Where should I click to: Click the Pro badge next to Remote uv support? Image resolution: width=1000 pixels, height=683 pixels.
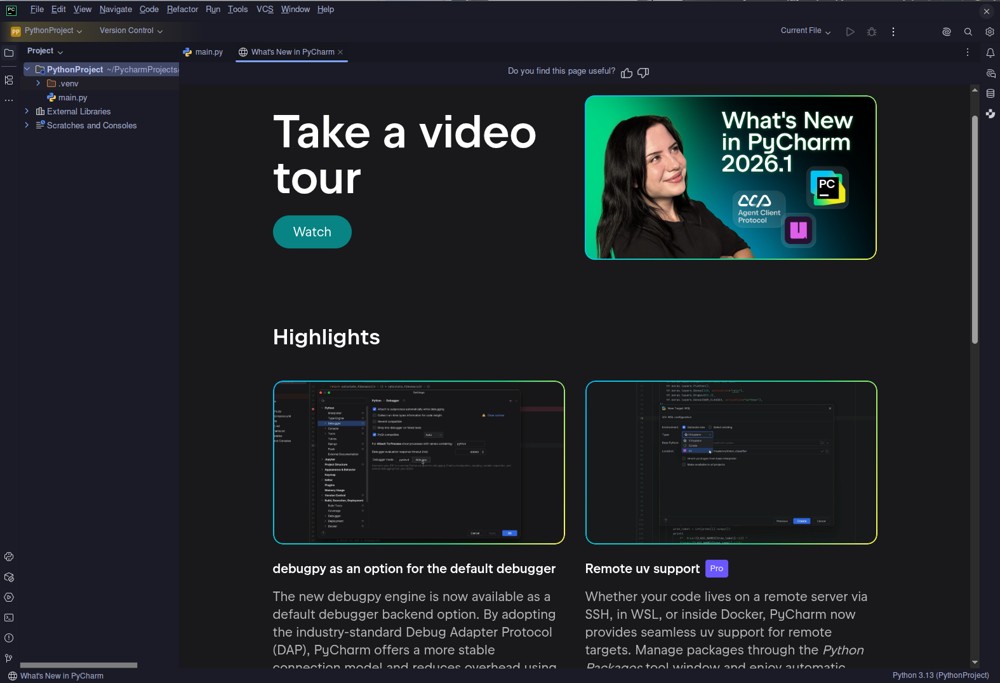[x=717, y=568]
